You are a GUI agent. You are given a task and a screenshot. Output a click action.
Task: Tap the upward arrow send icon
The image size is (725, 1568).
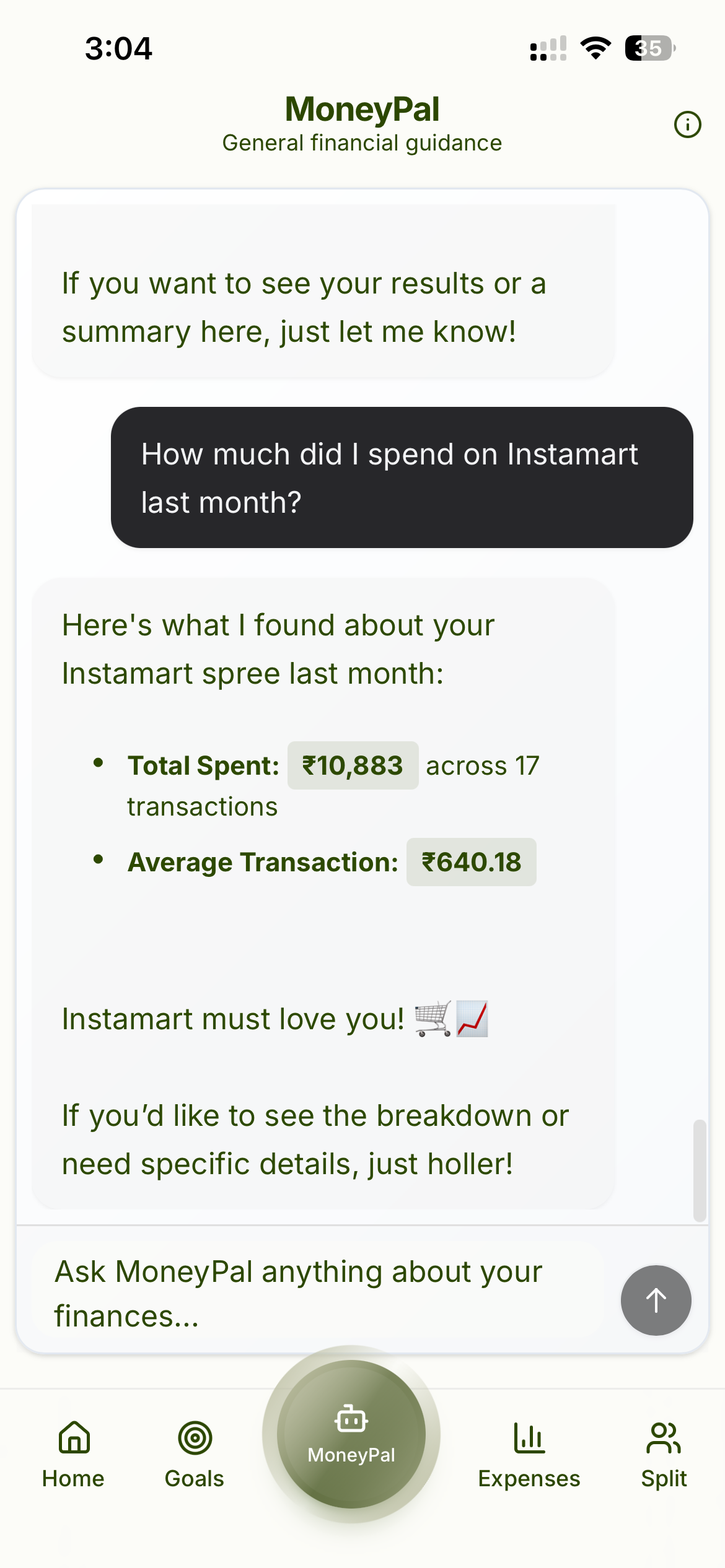click(656, 1301)
